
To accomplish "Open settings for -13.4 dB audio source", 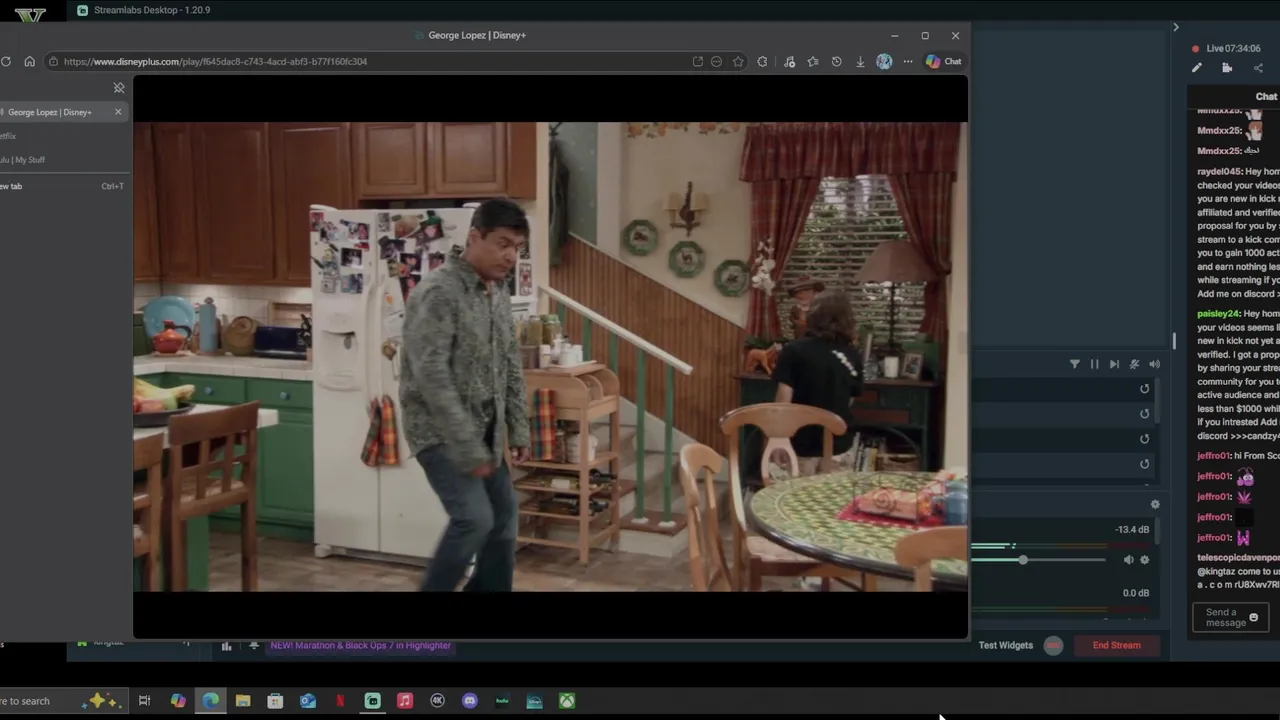I will tap(1144, 560).
